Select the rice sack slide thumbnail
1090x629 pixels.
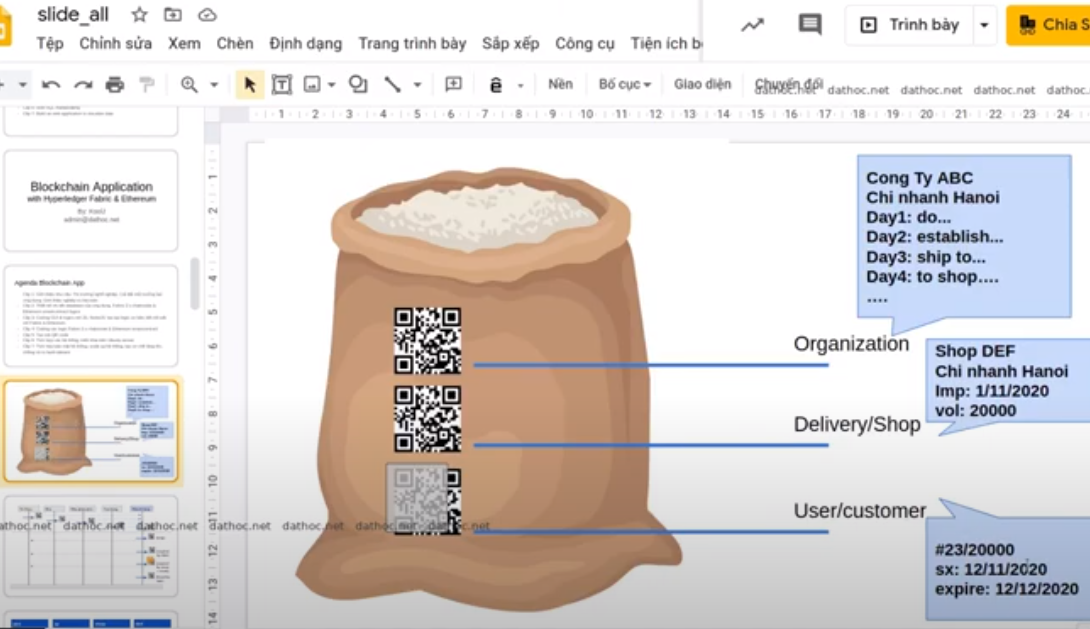tap(91, 431)
